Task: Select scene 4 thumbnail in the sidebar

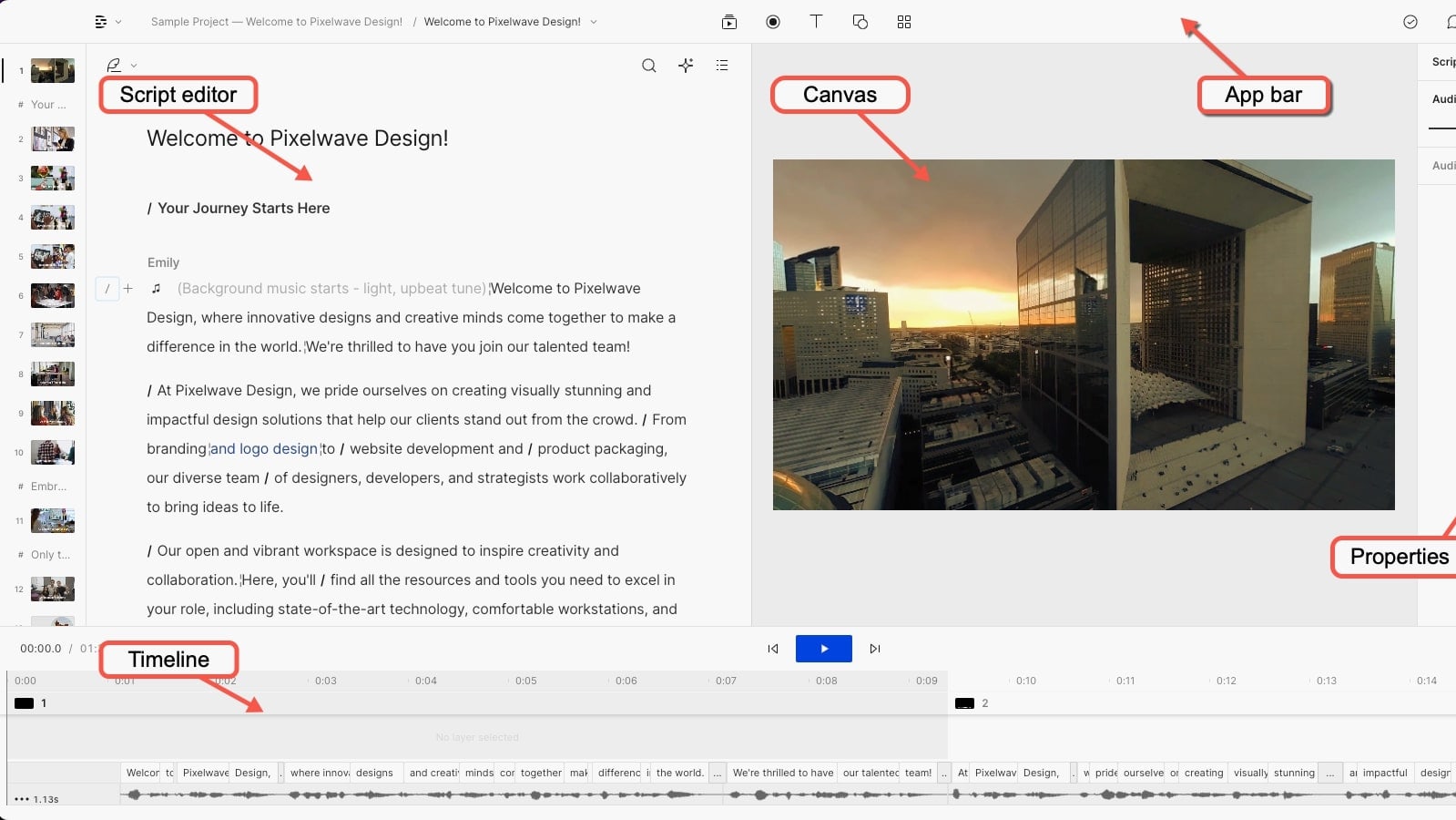Action: click(53, 217)
